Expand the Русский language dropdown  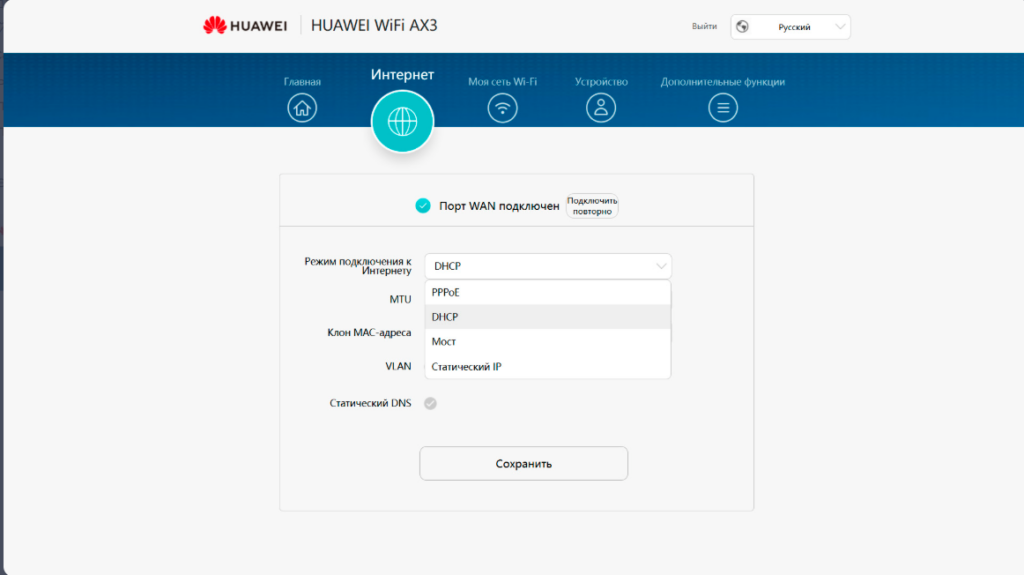[839, 27]
